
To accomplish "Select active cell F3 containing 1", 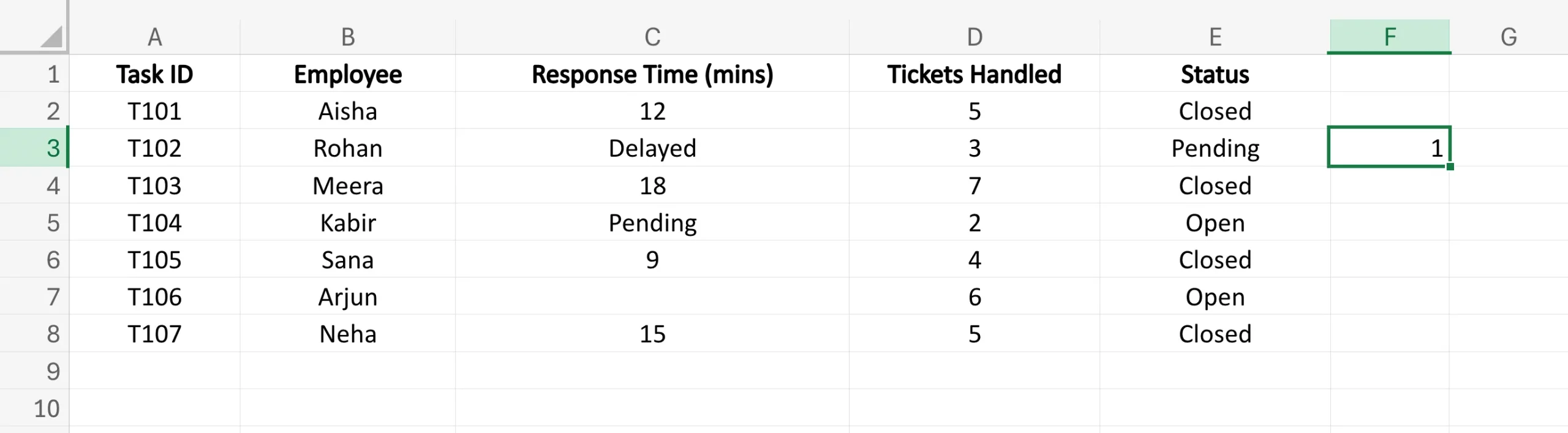I will [1389, 148].
